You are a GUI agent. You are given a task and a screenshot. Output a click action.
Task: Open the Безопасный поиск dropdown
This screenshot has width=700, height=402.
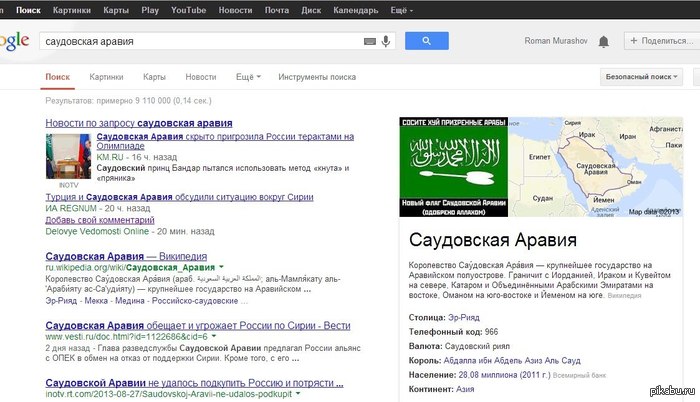tap(641, 77)
